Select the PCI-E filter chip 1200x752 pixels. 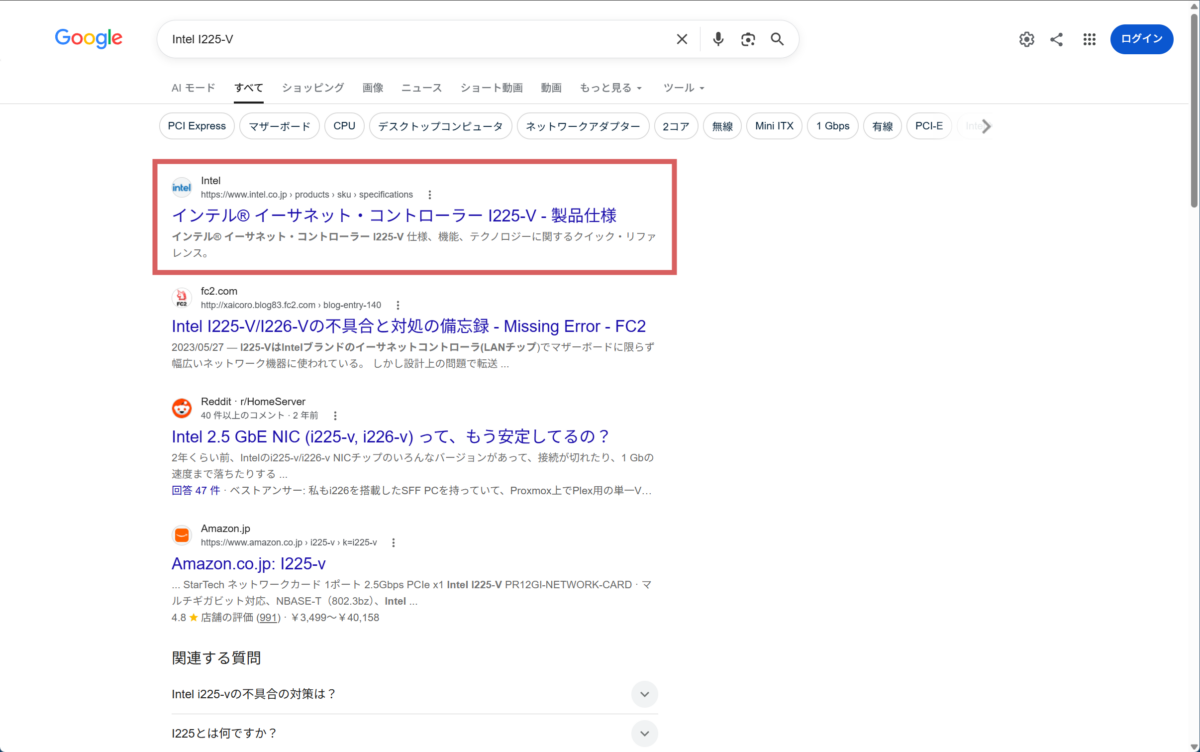point(929,126)
